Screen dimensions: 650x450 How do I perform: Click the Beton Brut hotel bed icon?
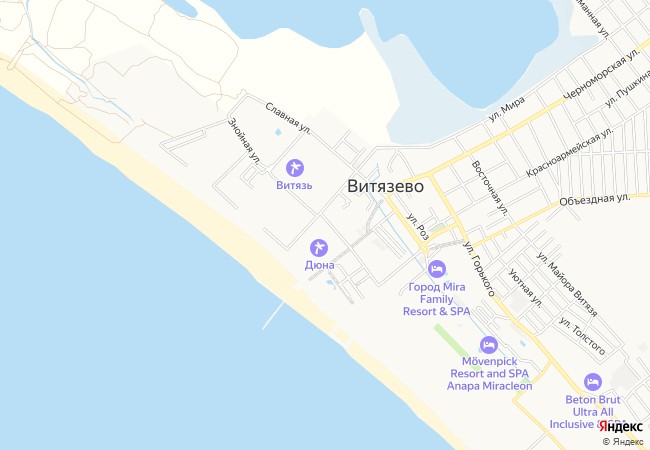point(593,382)
